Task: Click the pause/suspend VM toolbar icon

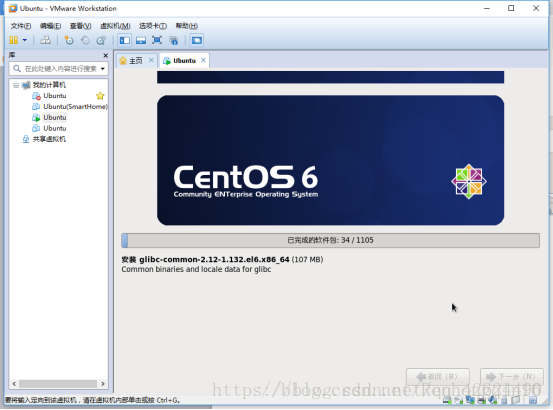Action: [13, 40]
